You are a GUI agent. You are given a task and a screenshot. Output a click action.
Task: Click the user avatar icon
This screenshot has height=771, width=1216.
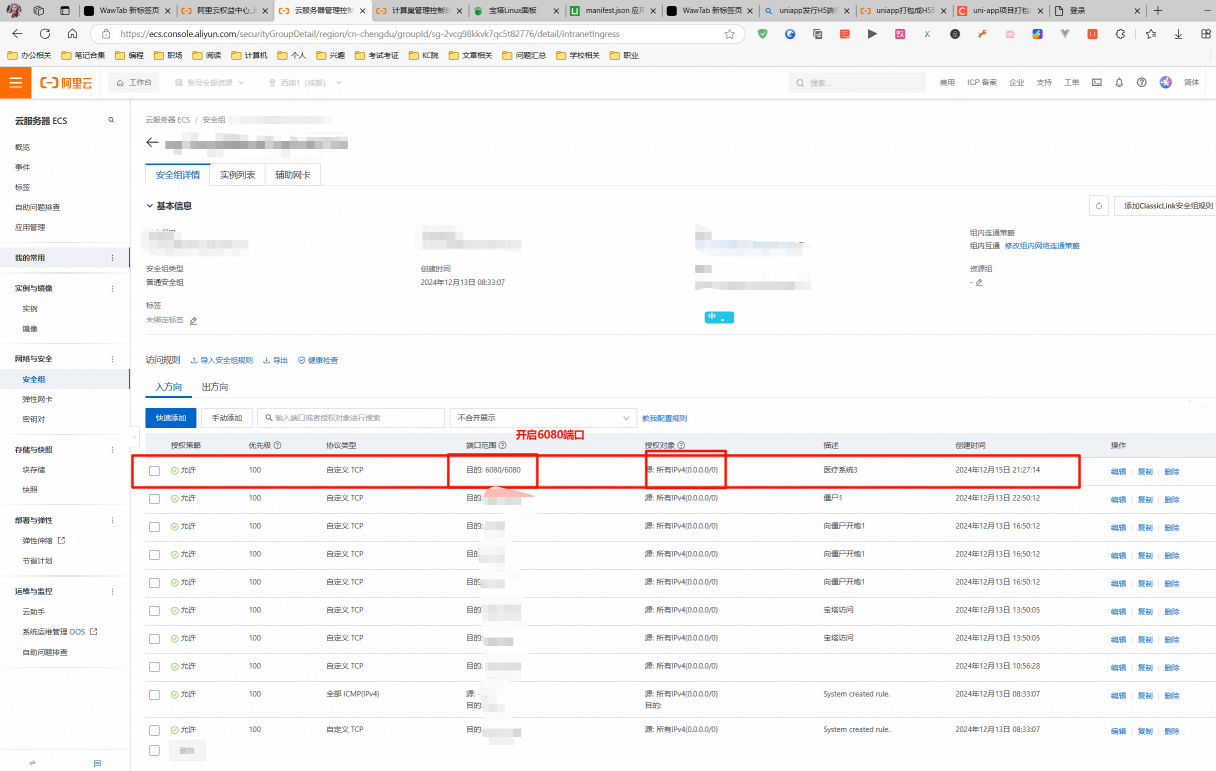point(1164,82)
